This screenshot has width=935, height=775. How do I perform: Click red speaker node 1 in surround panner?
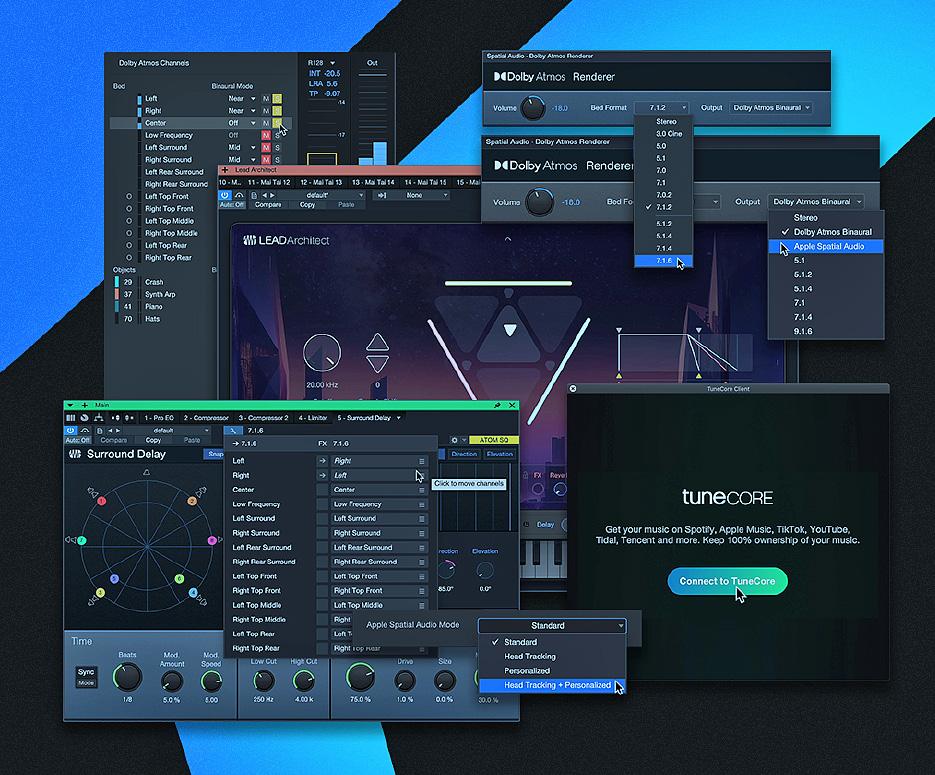point(101,501)
